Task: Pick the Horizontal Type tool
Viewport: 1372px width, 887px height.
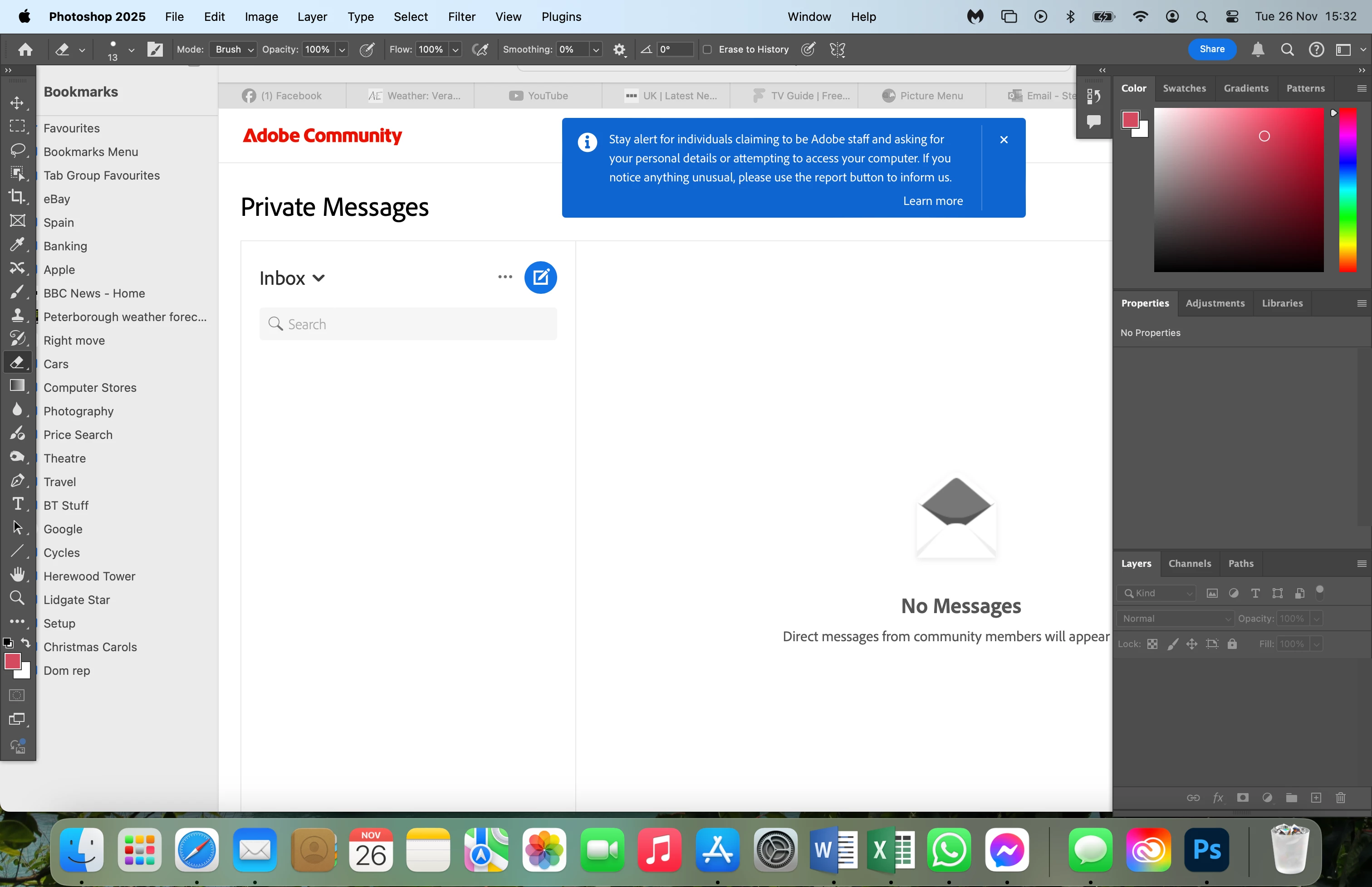Action: pyautogui.click(x=17, y=504)
